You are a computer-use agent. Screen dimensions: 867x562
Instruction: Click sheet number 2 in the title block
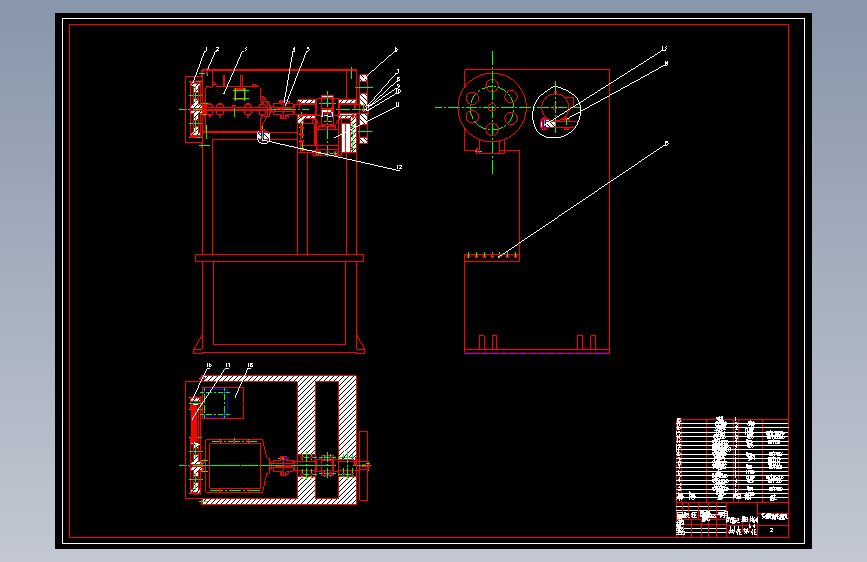point(771,530)
